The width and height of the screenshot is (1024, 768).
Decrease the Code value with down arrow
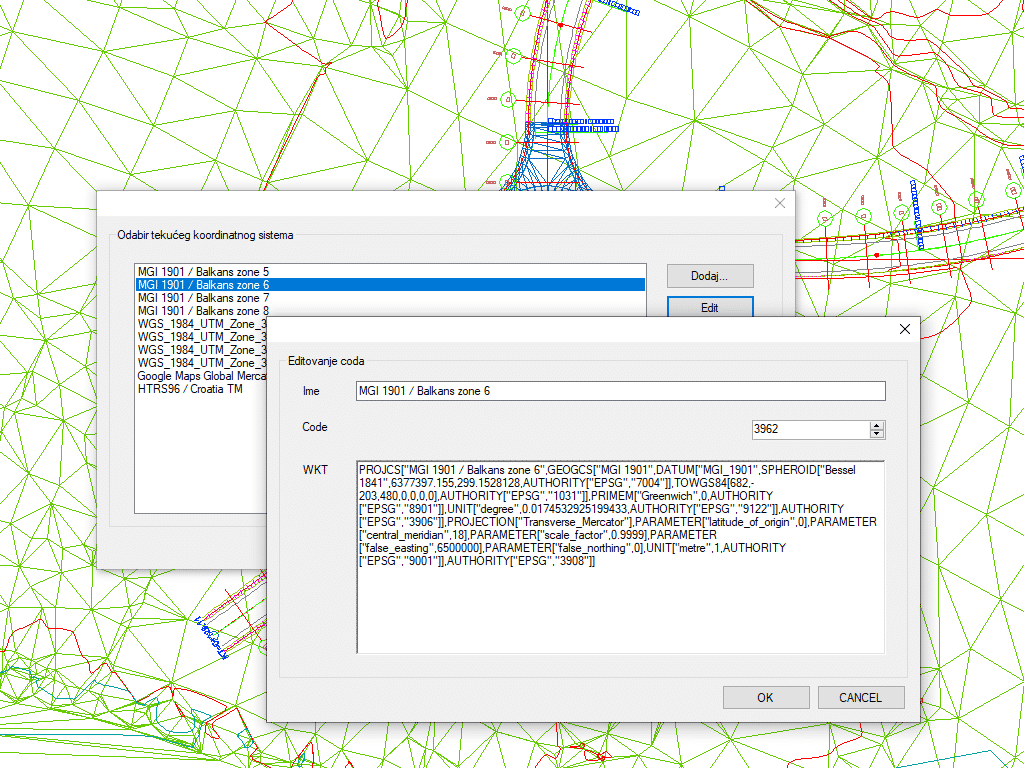[877, 434]
